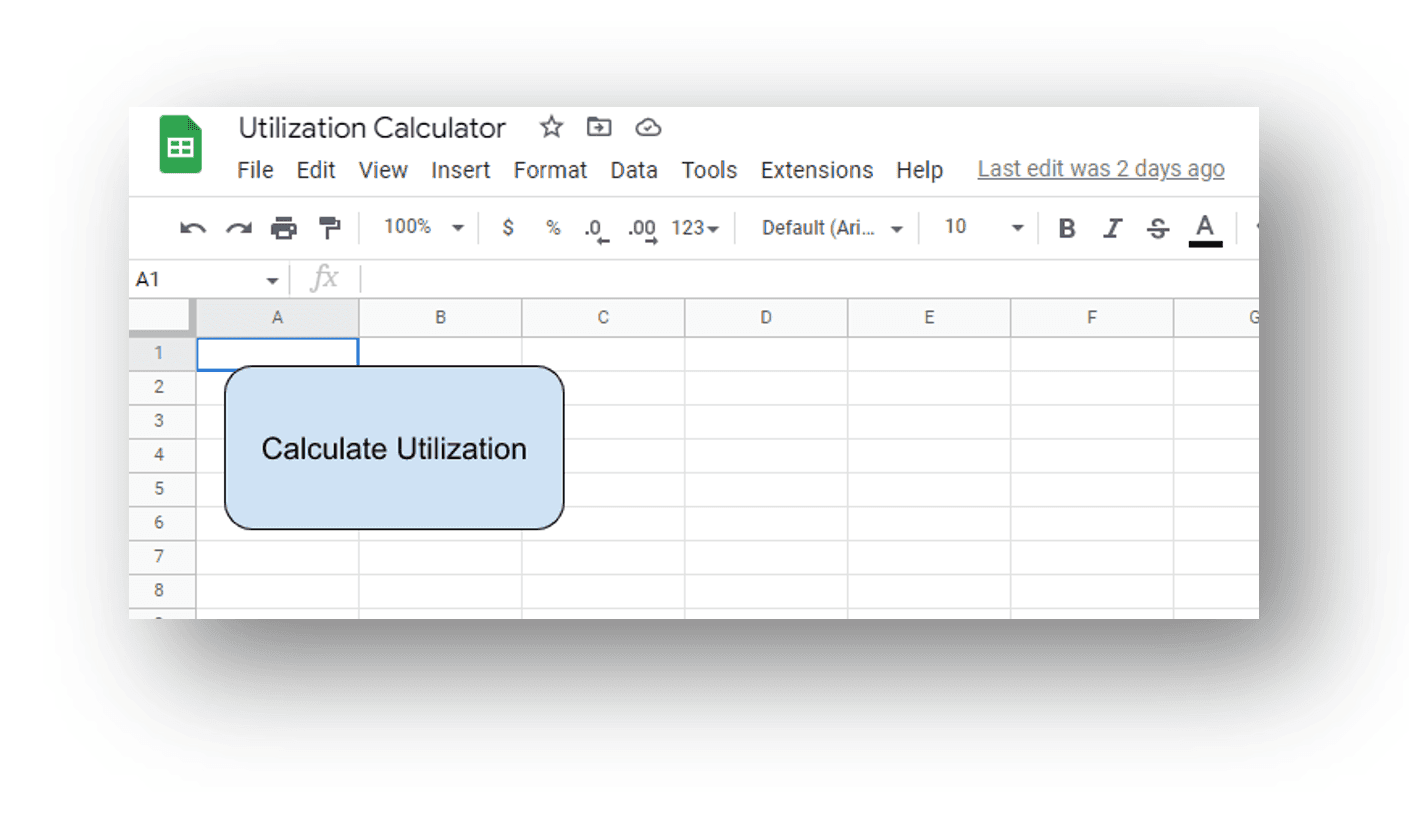
Task: Expand the Name box dropdown arrow
Action: (x=272, y=281)
